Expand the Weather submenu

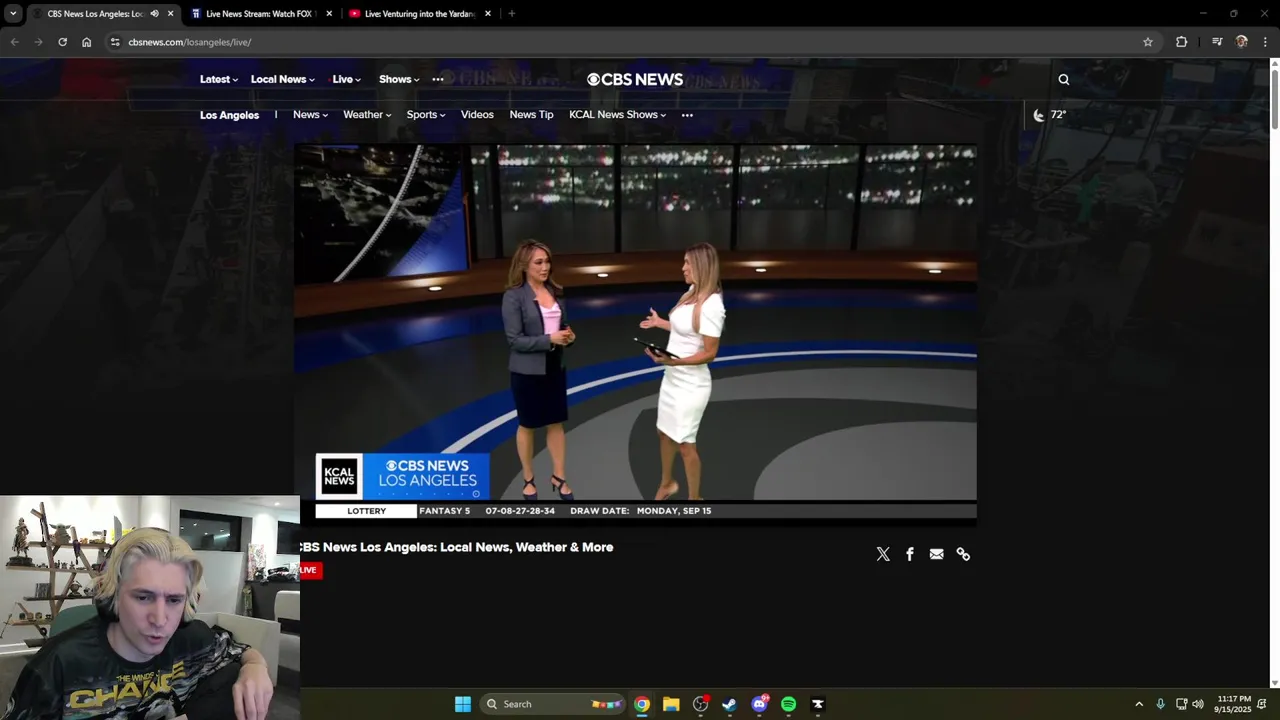(367, 115)
